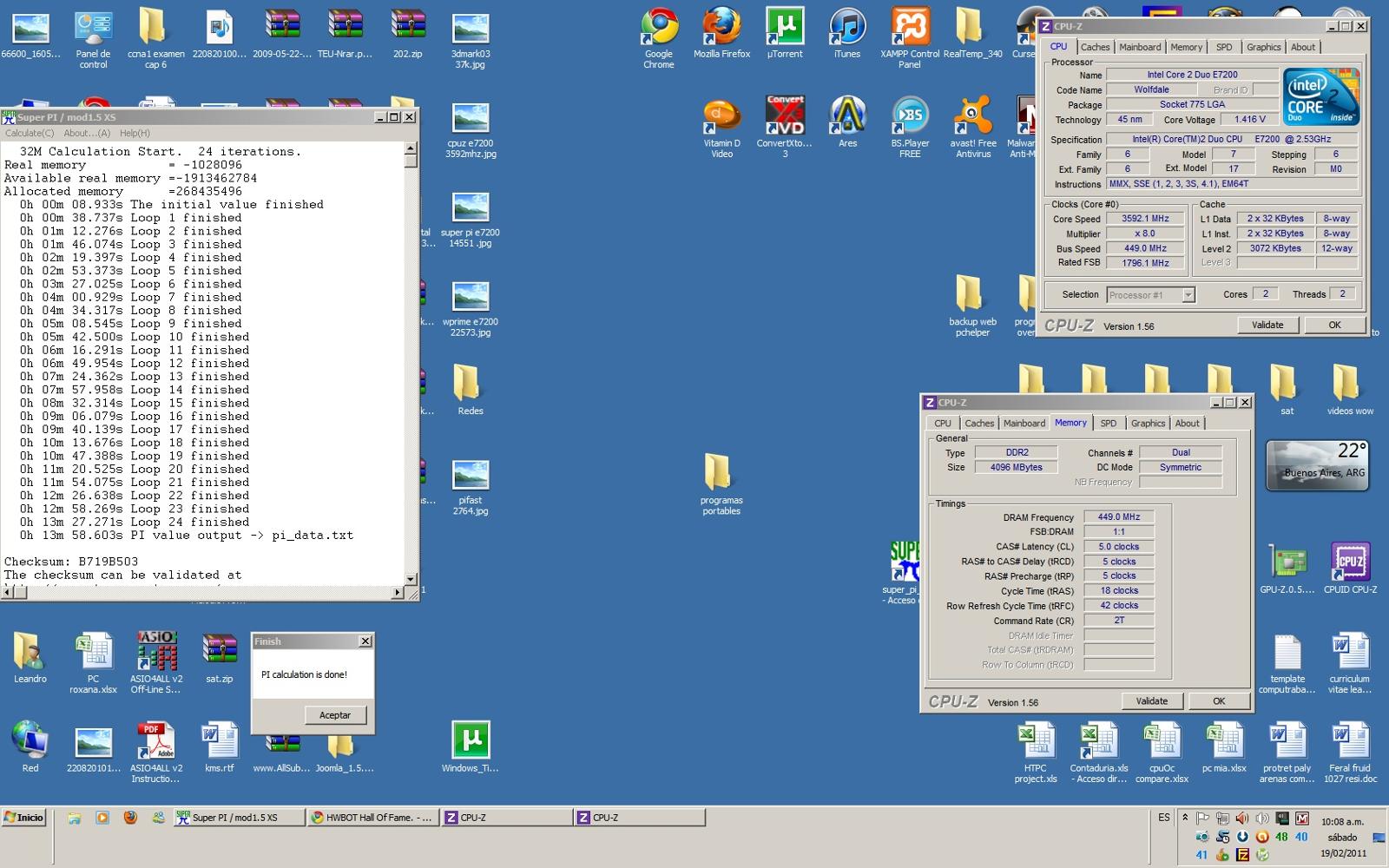
Task: Click Aceptar in the Finish dialog
Action: tap(335, 715)
